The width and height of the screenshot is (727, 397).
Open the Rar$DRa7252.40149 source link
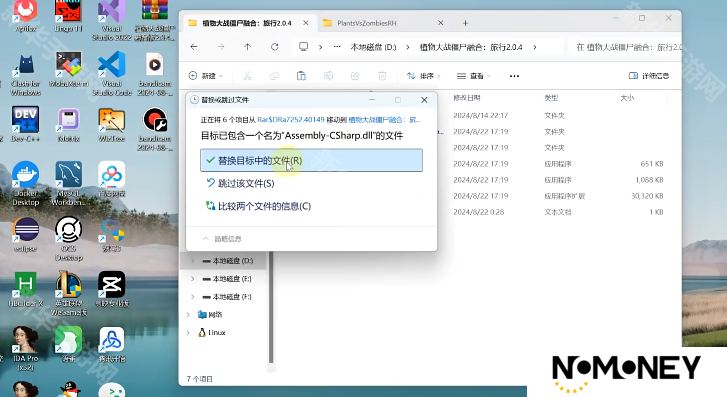pos(291,120)
